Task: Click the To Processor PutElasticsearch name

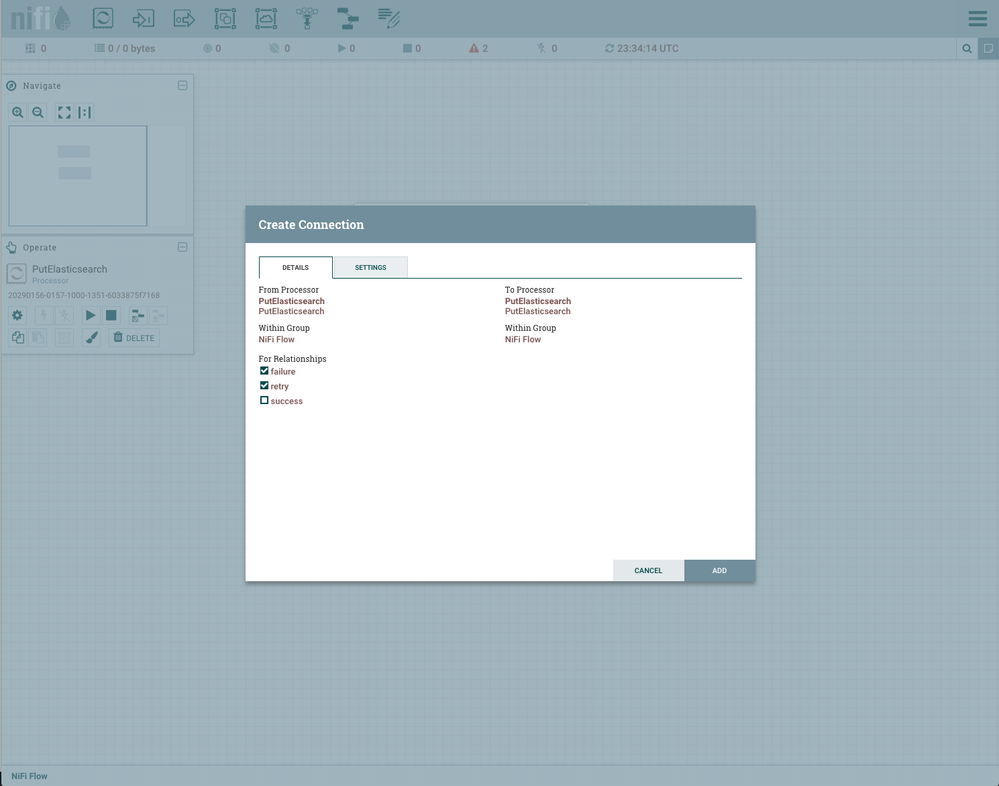Action: (x=538, y=301)
